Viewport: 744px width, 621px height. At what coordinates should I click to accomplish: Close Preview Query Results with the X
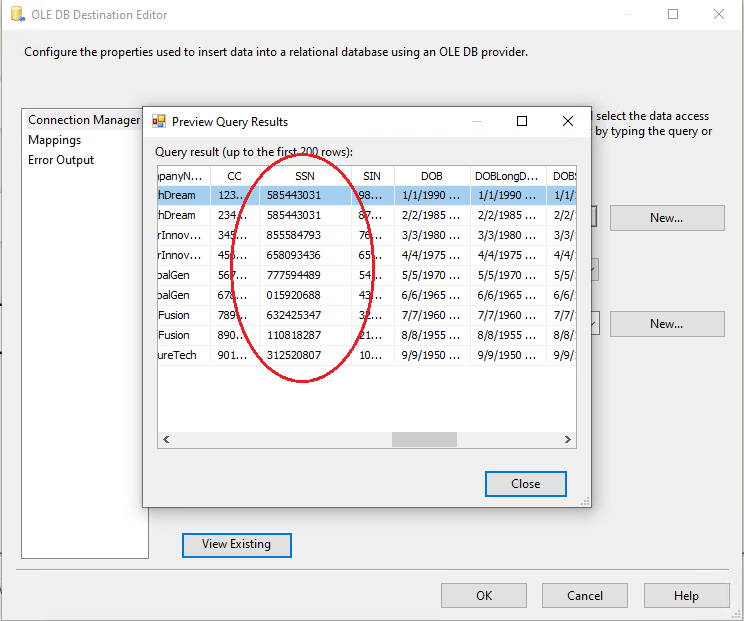coord(568,121)
